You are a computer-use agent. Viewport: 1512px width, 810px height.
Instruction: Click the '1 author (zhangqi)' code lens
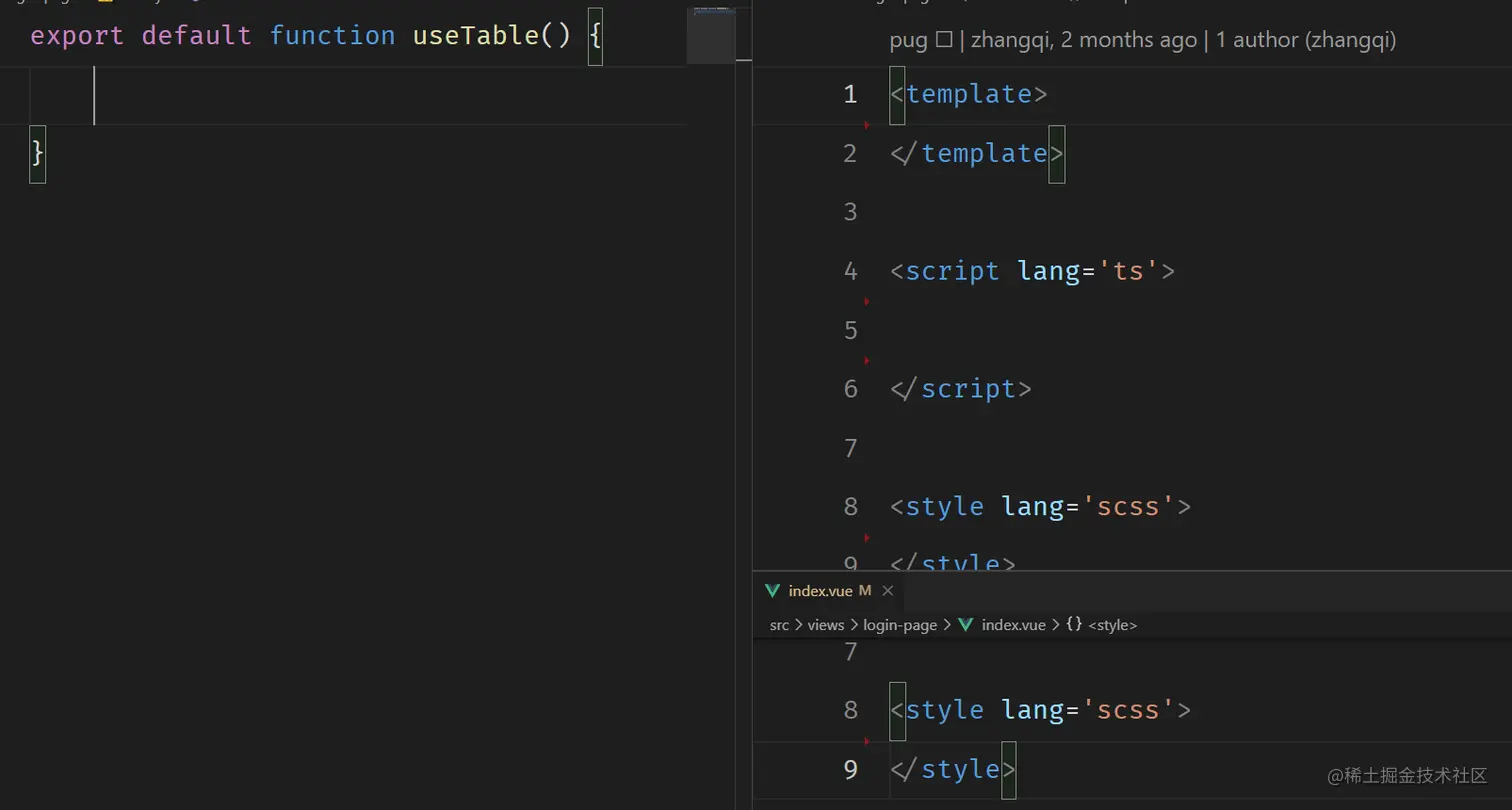coord(1306,40)
